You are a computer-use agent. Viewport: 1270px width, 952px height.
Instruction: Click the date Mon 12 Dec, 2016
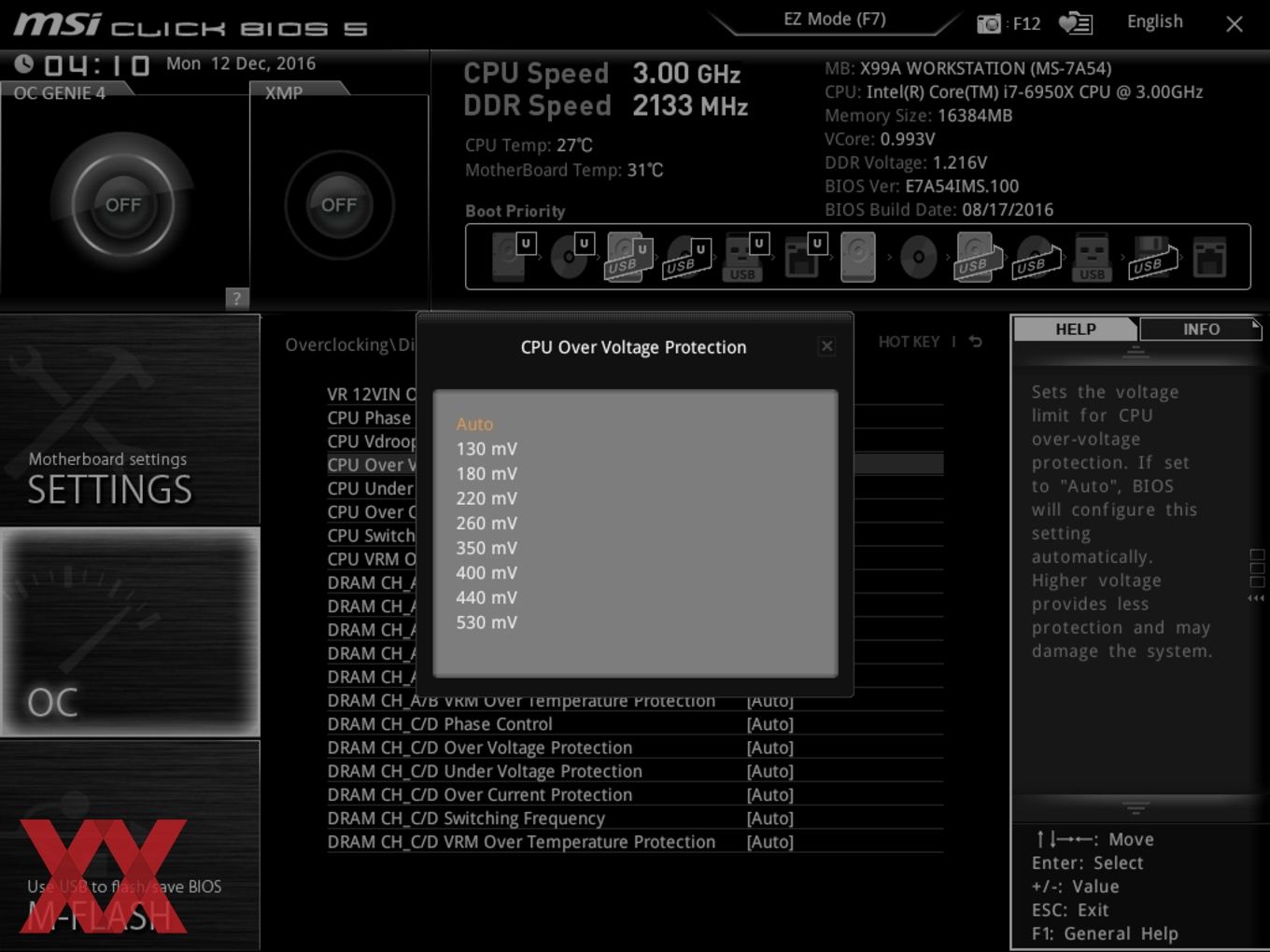[x=241, y=63]
